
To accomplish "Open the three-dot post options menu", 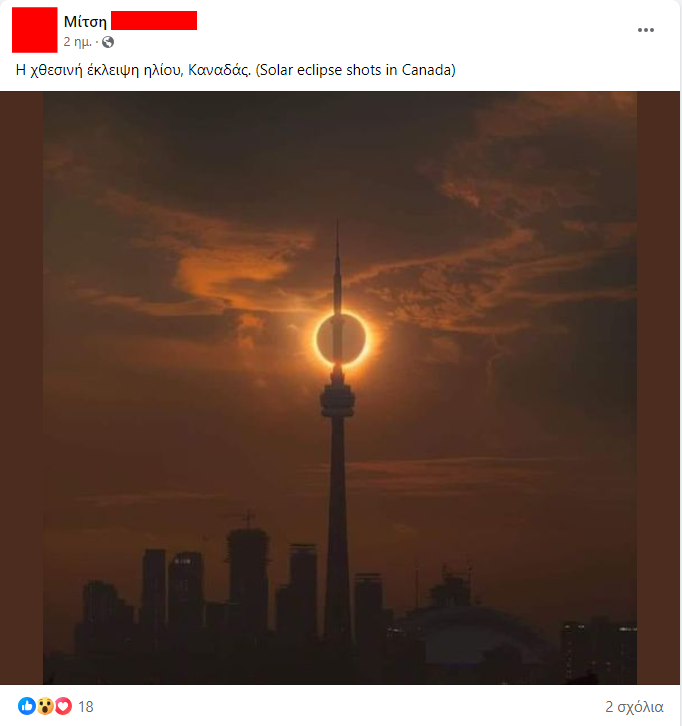I will (x=645, y=30).
